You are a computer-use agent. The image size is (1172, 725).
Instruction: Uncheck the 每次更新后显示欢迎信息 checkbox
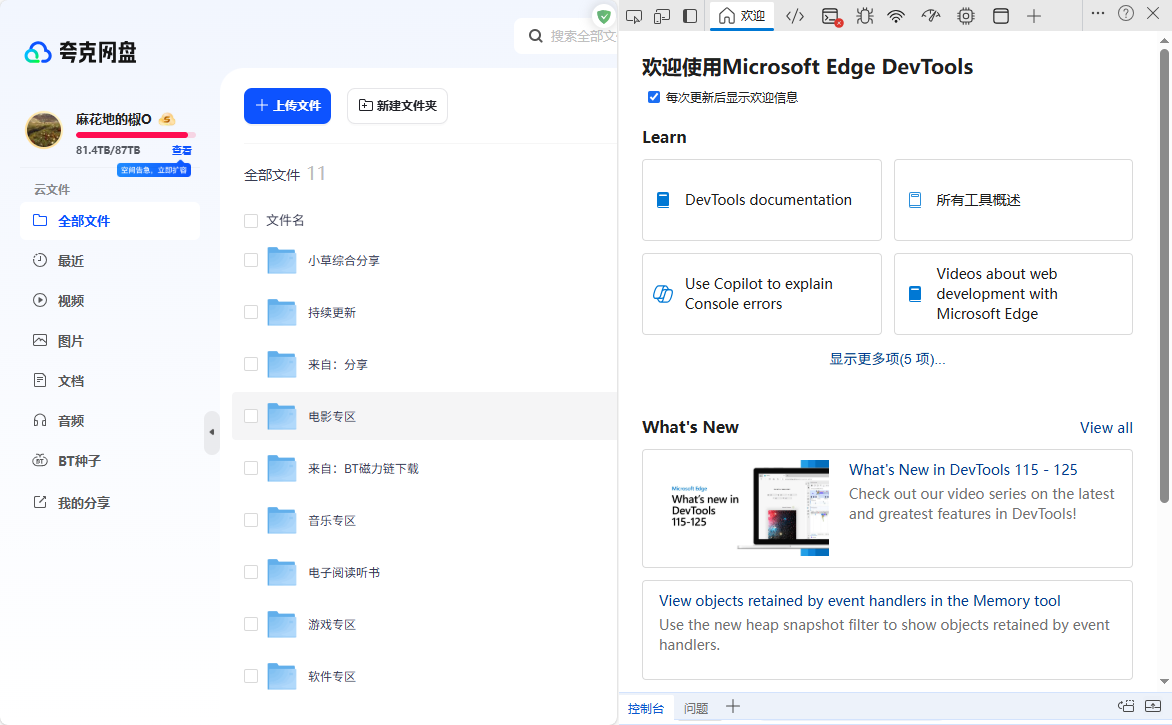(654, 98)
